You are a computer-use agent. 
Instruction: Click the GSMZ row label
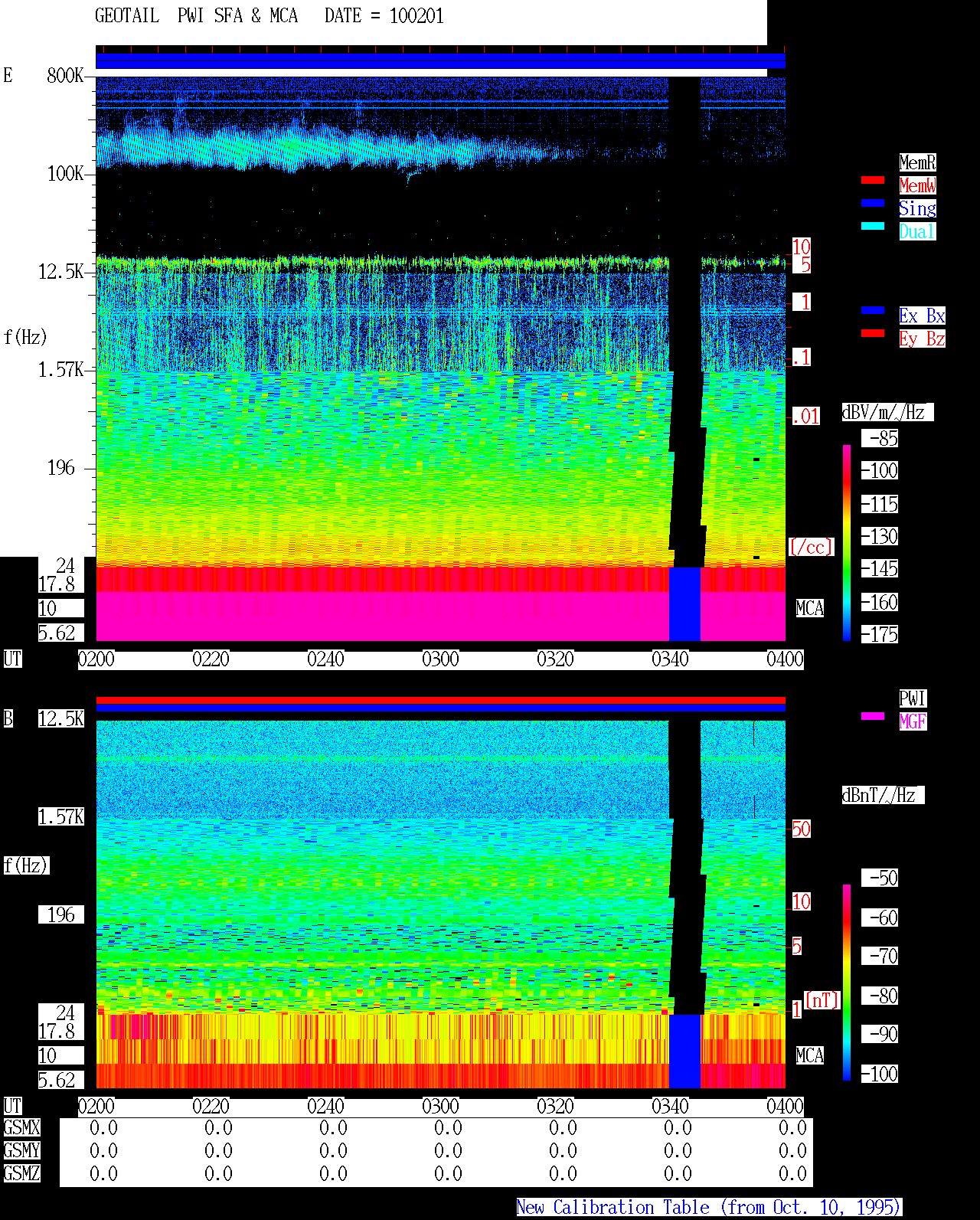[21, 1173]
